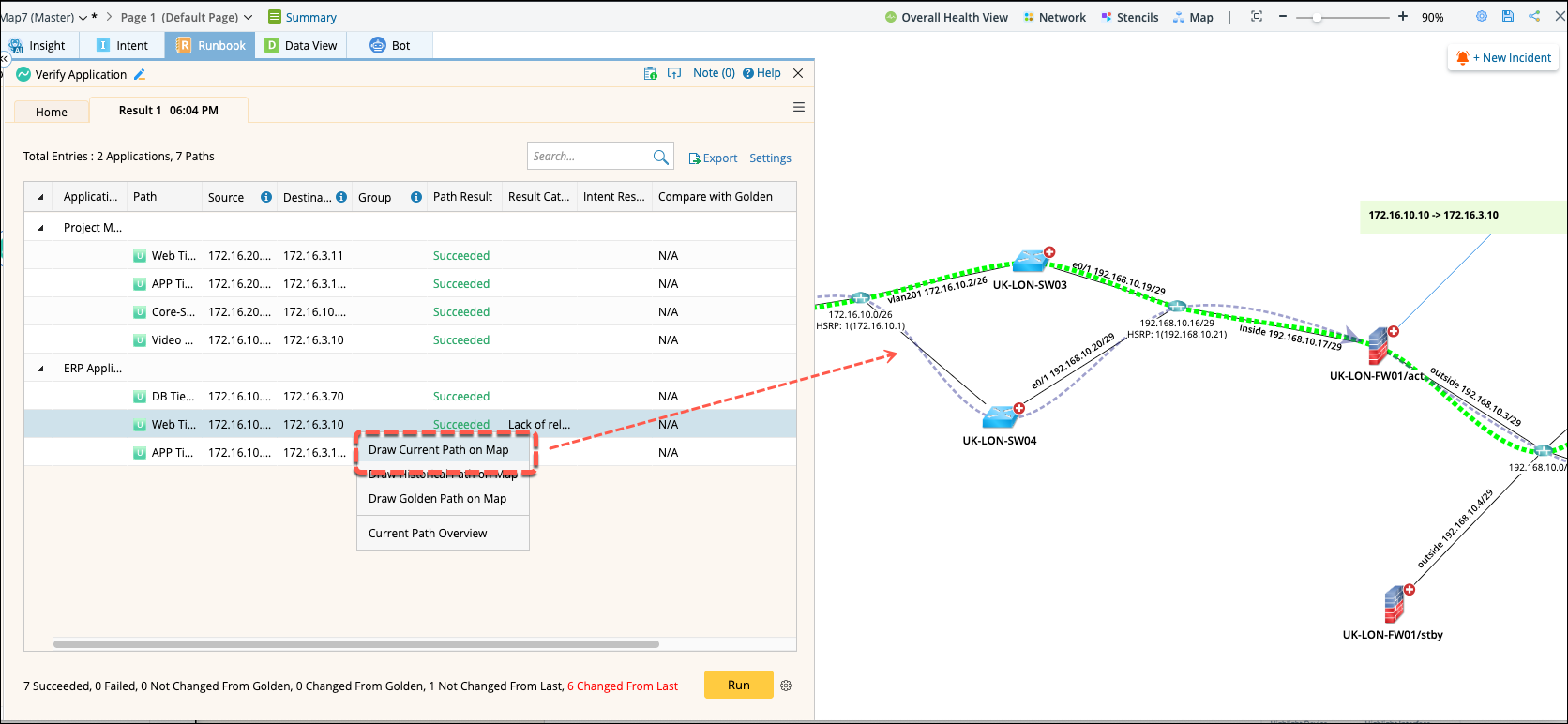1568x724 pixels.
Task: Open map settings gear in top-right toolbar
Action: (x=1482, y=17)
